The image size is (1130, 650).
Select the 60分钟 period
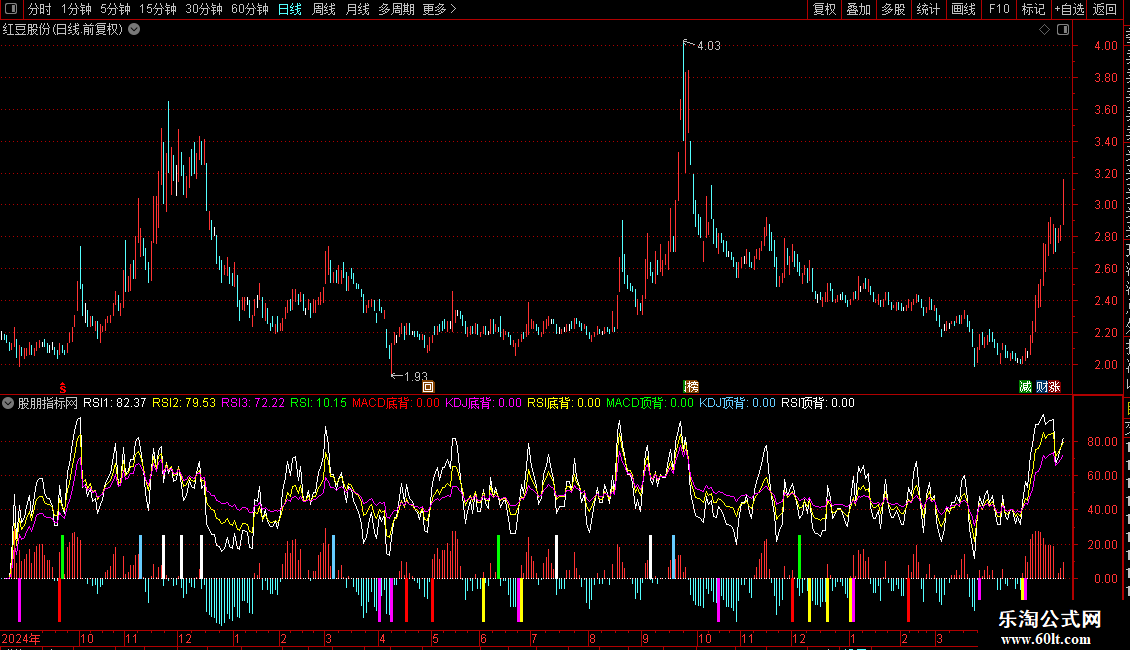click(x=250, y=9)
